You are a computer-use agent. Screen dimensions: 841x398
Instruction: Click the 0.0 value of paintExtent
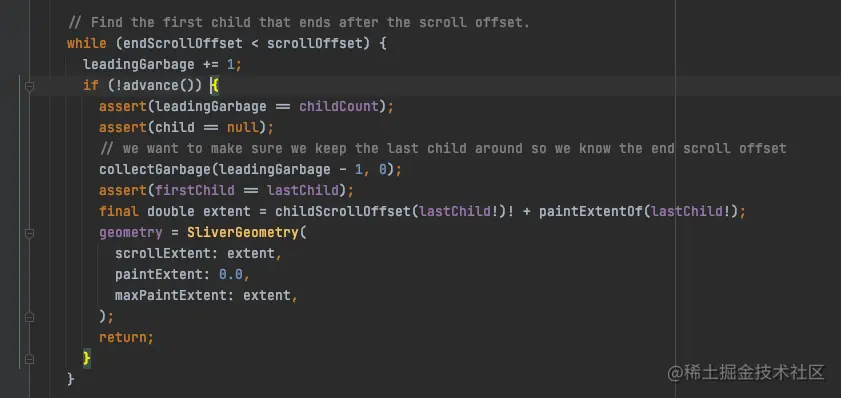tap(231, 275)
